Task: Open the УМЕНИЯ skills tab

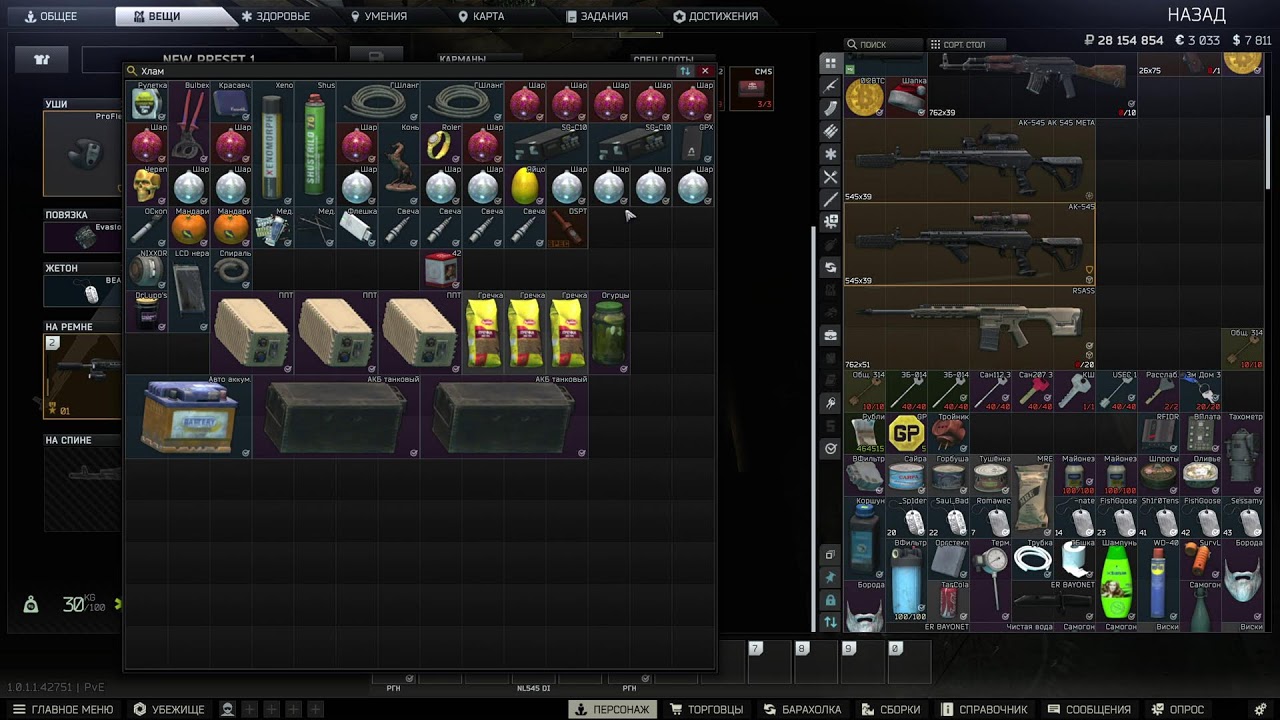Action: (x=378, y=16)
